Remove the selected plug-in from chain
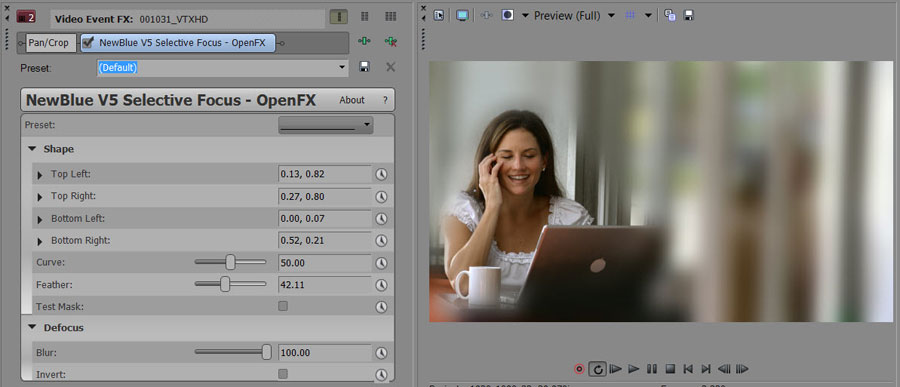 click(x=391, y=41)
